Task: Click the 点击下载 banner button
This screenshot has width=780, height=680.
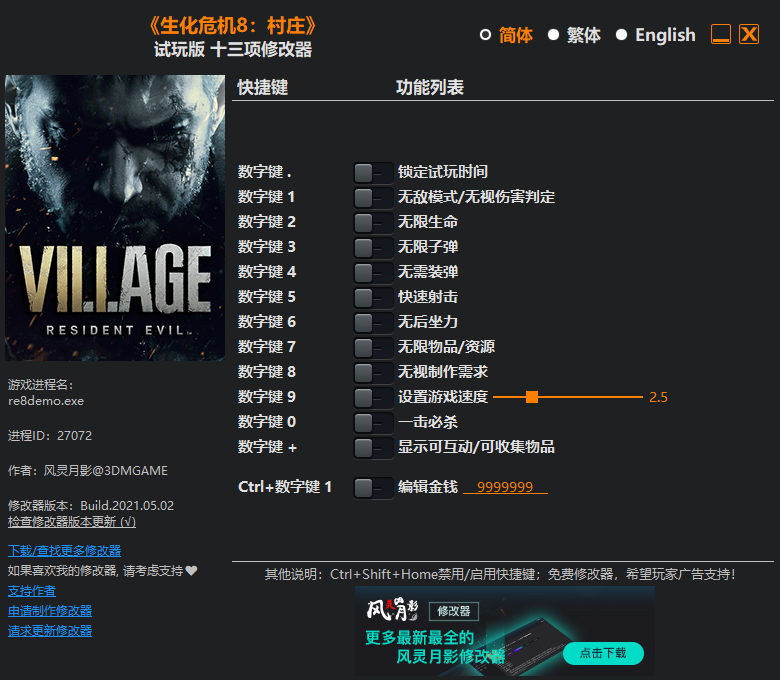Action: pos(602,653)
